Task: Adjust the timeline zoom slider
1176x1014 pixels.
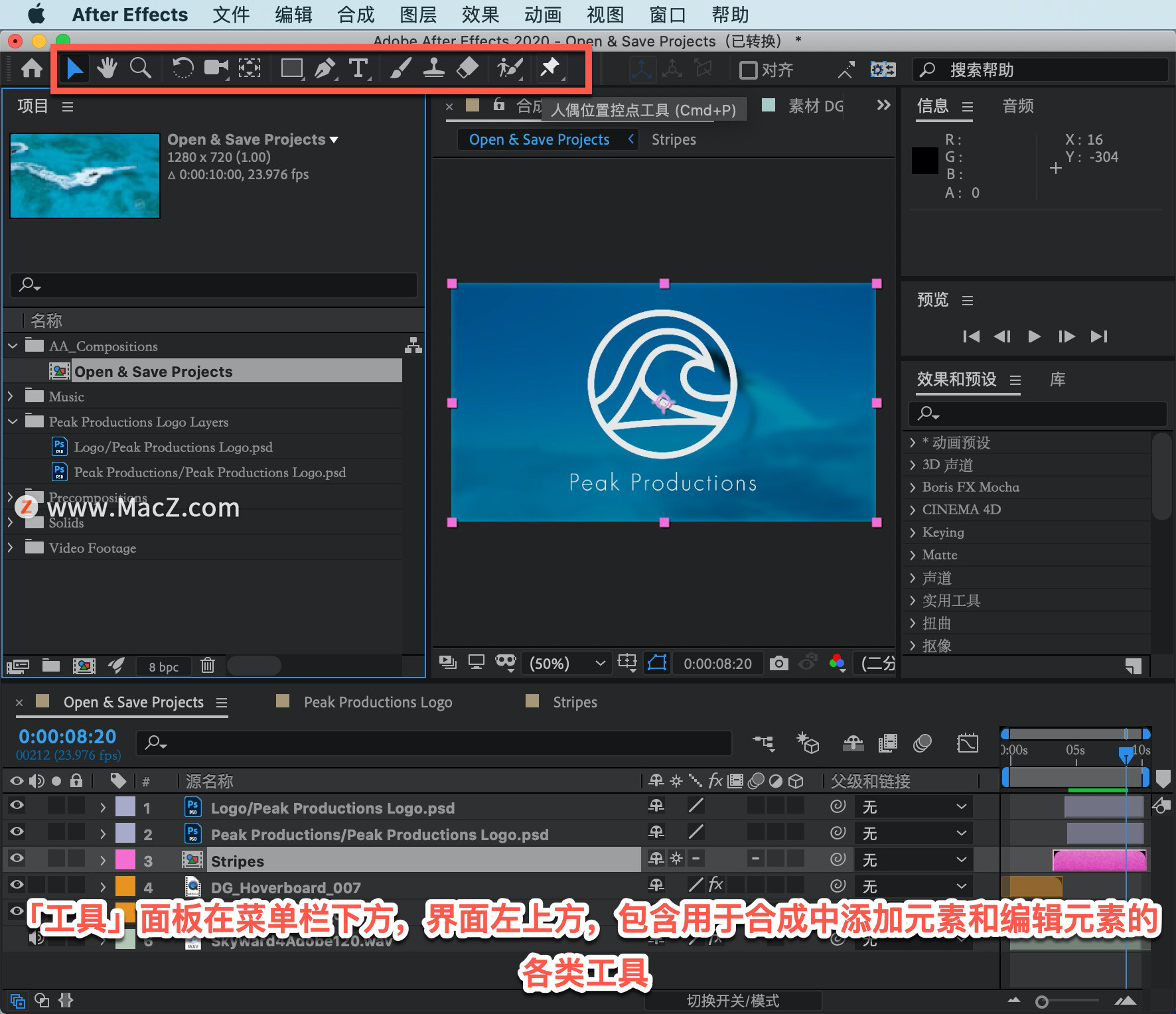Action: tap(1042, 1002)
